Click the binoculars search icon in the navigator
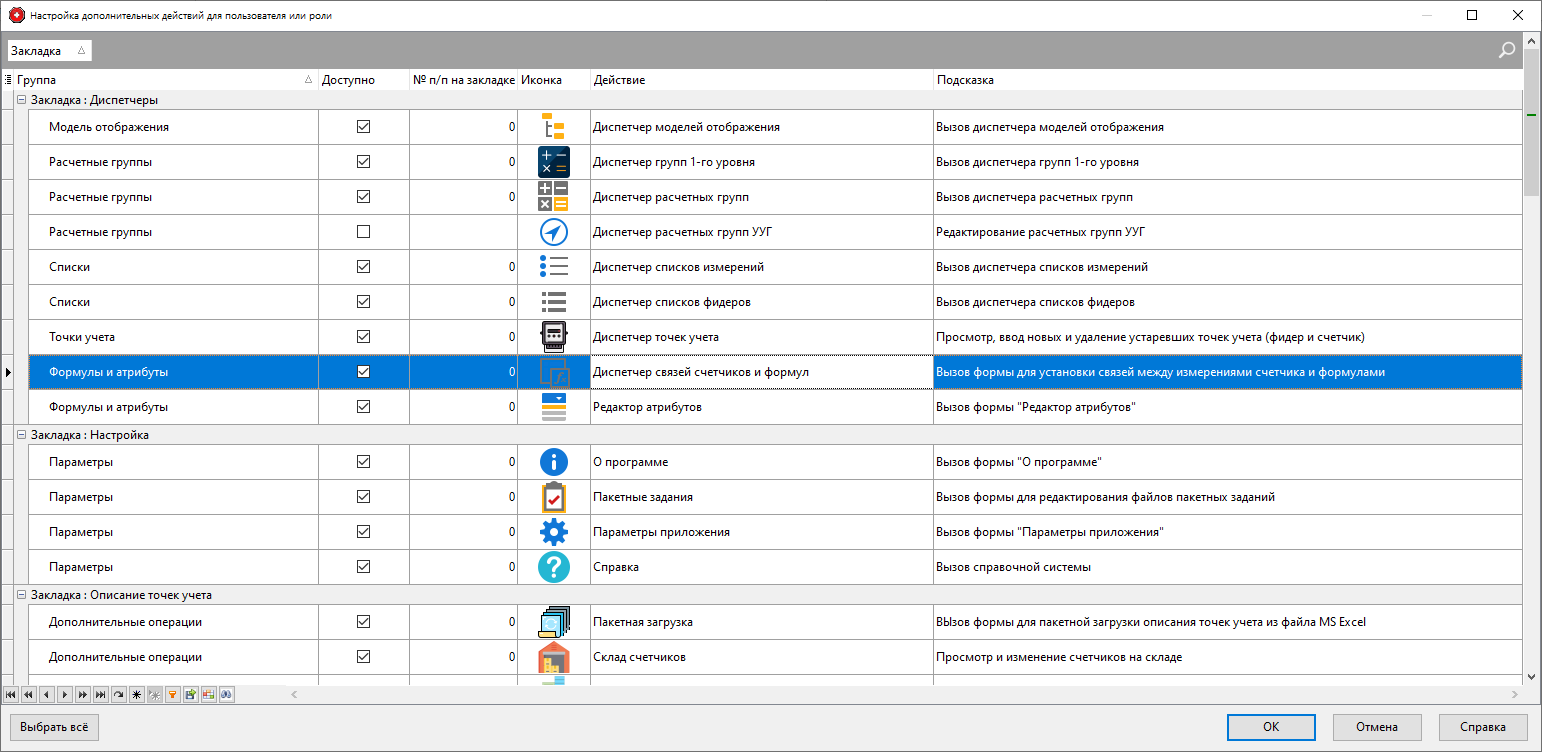The width and height of the screenshot is (1542, 752). tap(227, 694)
